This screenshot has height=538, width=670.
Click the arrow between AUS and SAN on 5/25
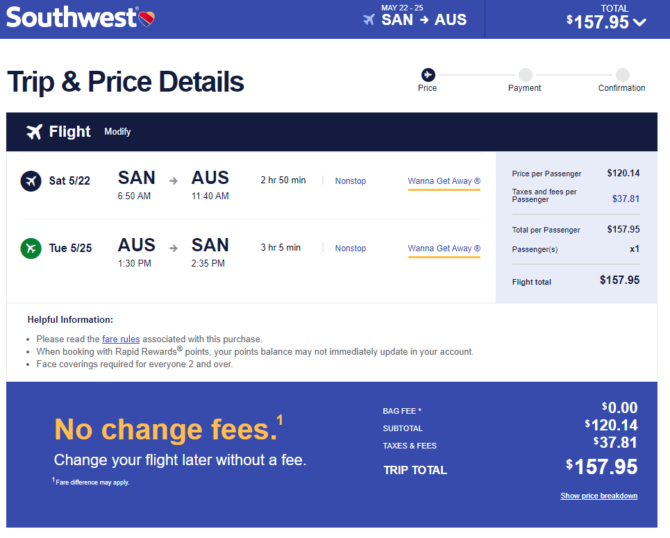point(173,248)
